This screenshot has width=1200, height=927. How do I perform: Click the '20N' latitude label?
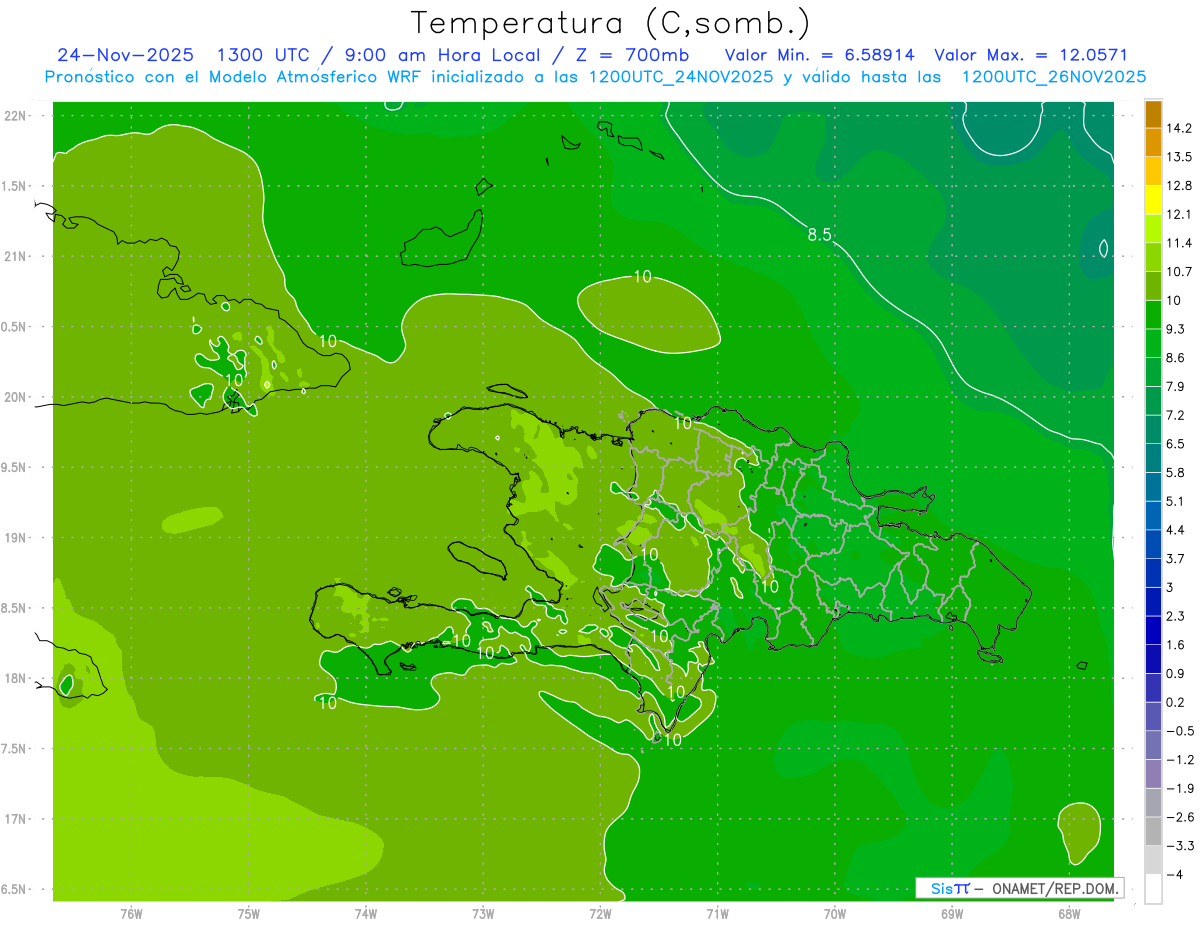point(17,397)
